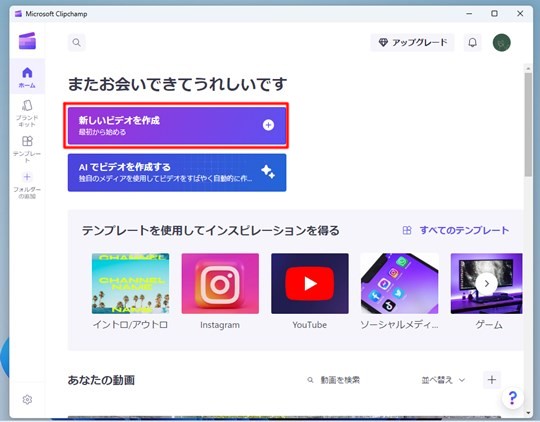The image size is (540, 422).
Task: Add a folder (フォルダーの追加) from the sidebar
Action: click(27, 185)
